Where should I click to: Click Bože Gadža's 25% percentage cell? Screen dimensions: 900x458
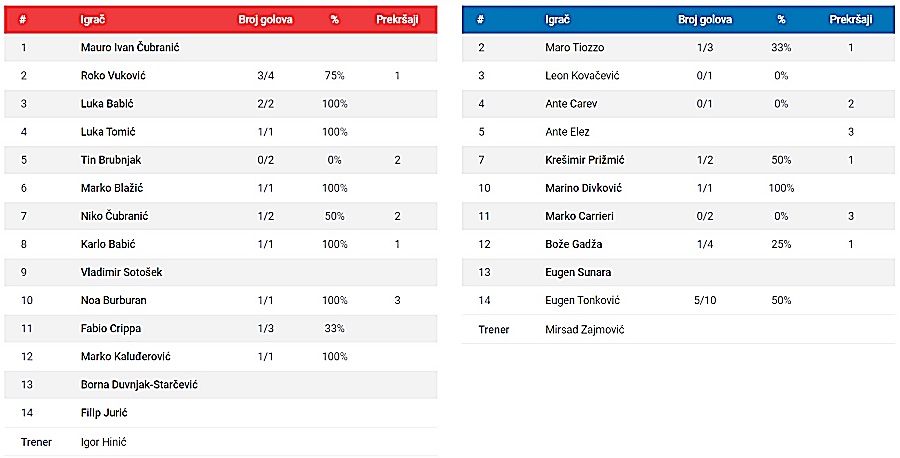coord(781,244)
